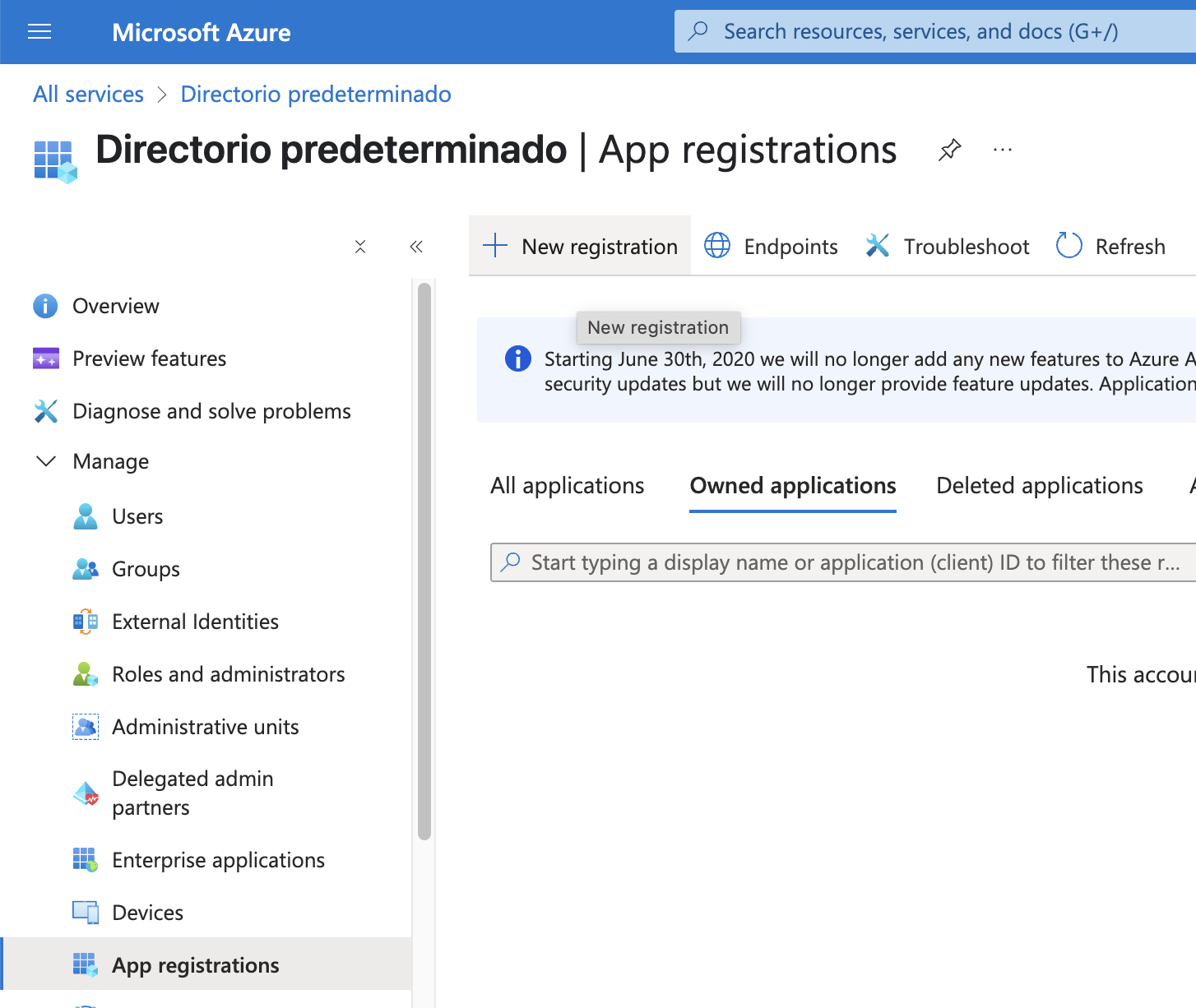Click the External Identities icon
This screenshot has width=1196, height=1008.
(86, 622)
